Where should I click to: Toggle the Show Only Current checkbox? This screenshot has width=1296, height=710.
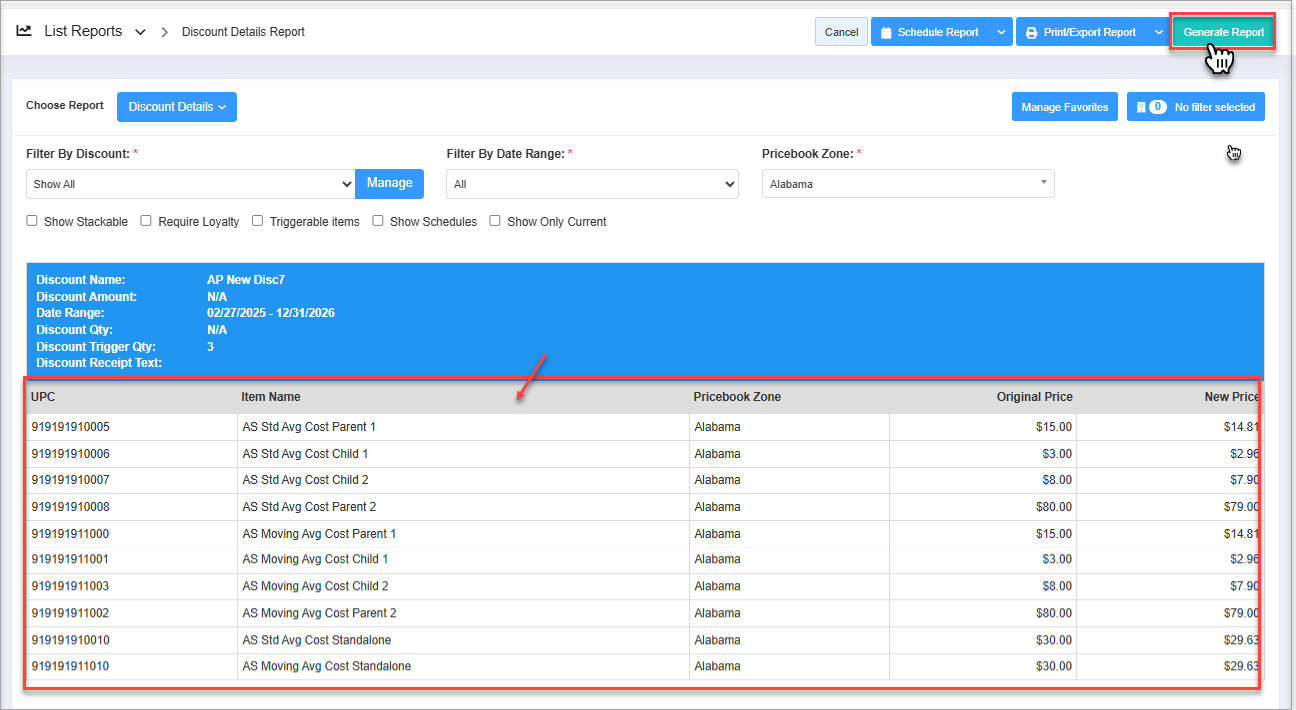495,221
